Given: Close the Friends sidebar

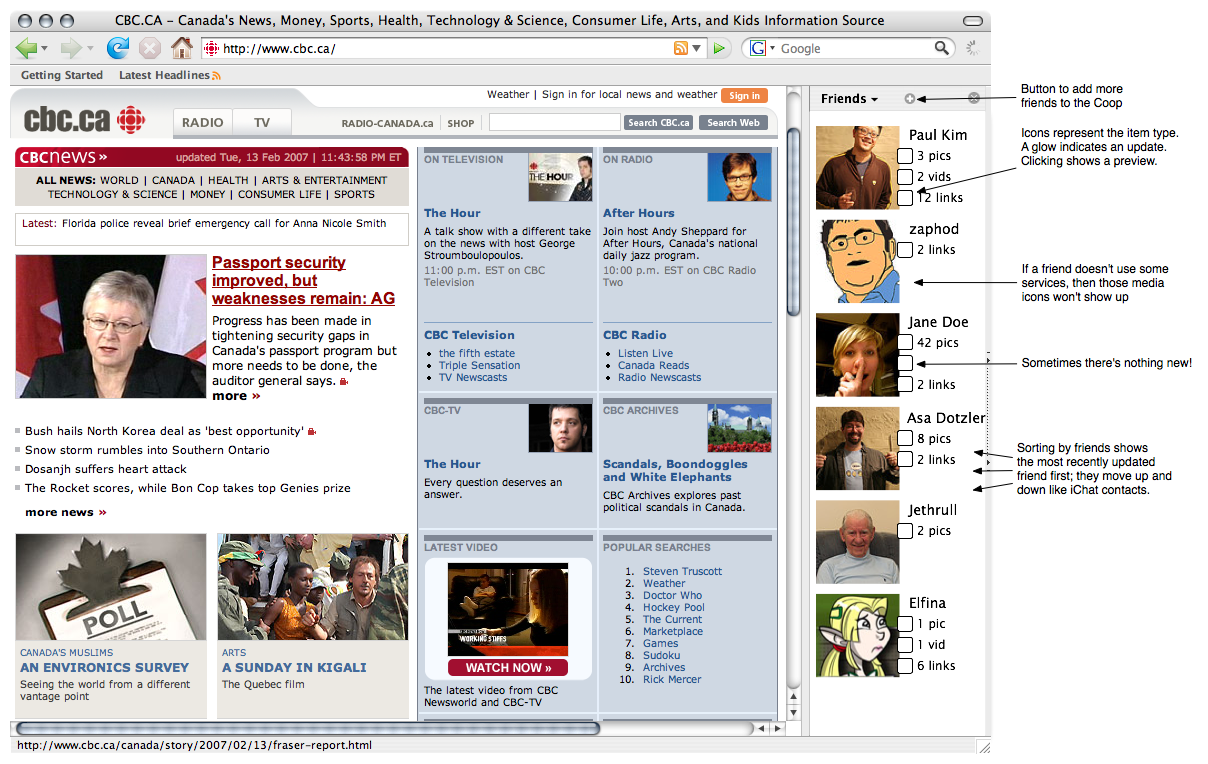Looking at the screenshot, I should coord(974,98).
